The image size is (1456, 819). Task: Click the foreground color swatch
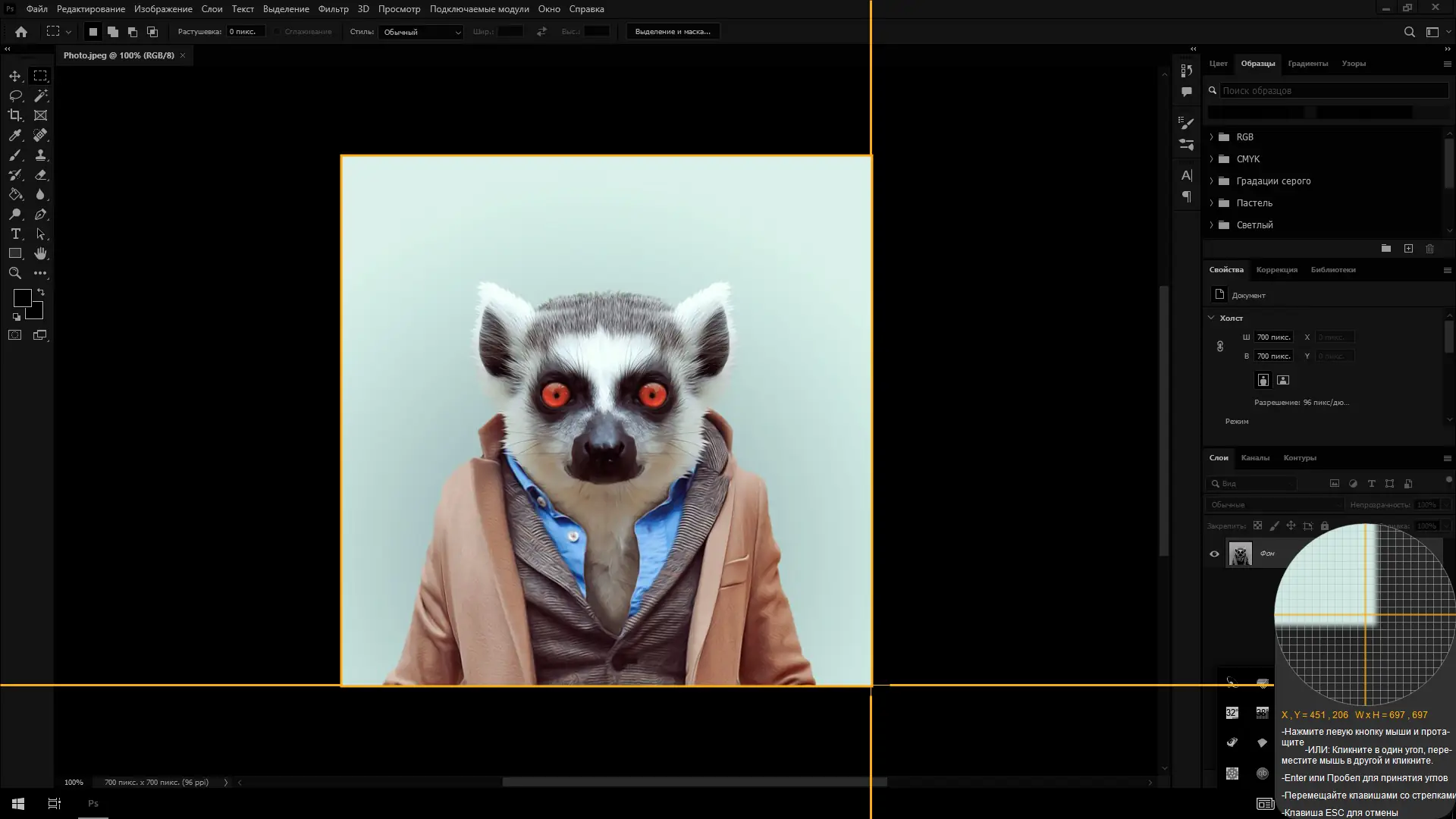tap(22, 297)
